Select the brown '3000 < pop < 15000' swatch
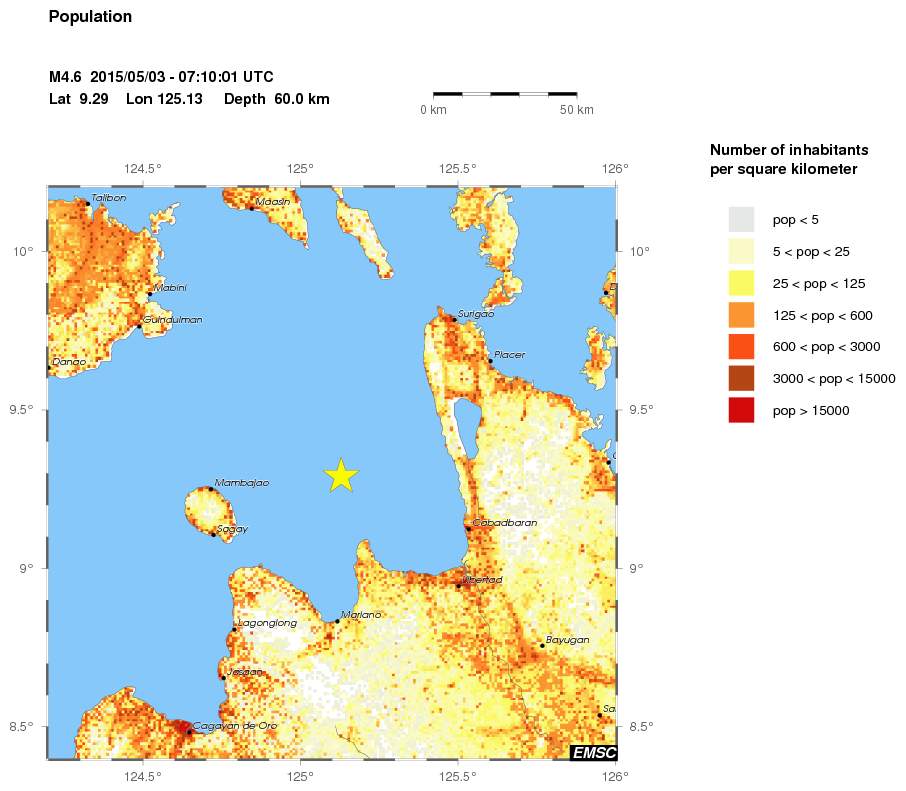The image size is (906, 791). click(741, 379)
